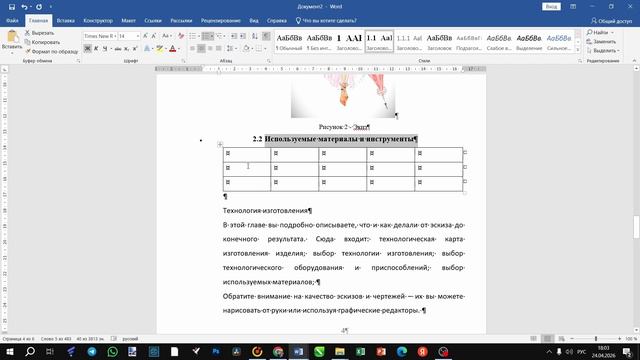The width and height of the screenshot is (640, 360).
Task: Click Replace (Заменить) button
Action: pyautogui.click(x=601, y=42)
